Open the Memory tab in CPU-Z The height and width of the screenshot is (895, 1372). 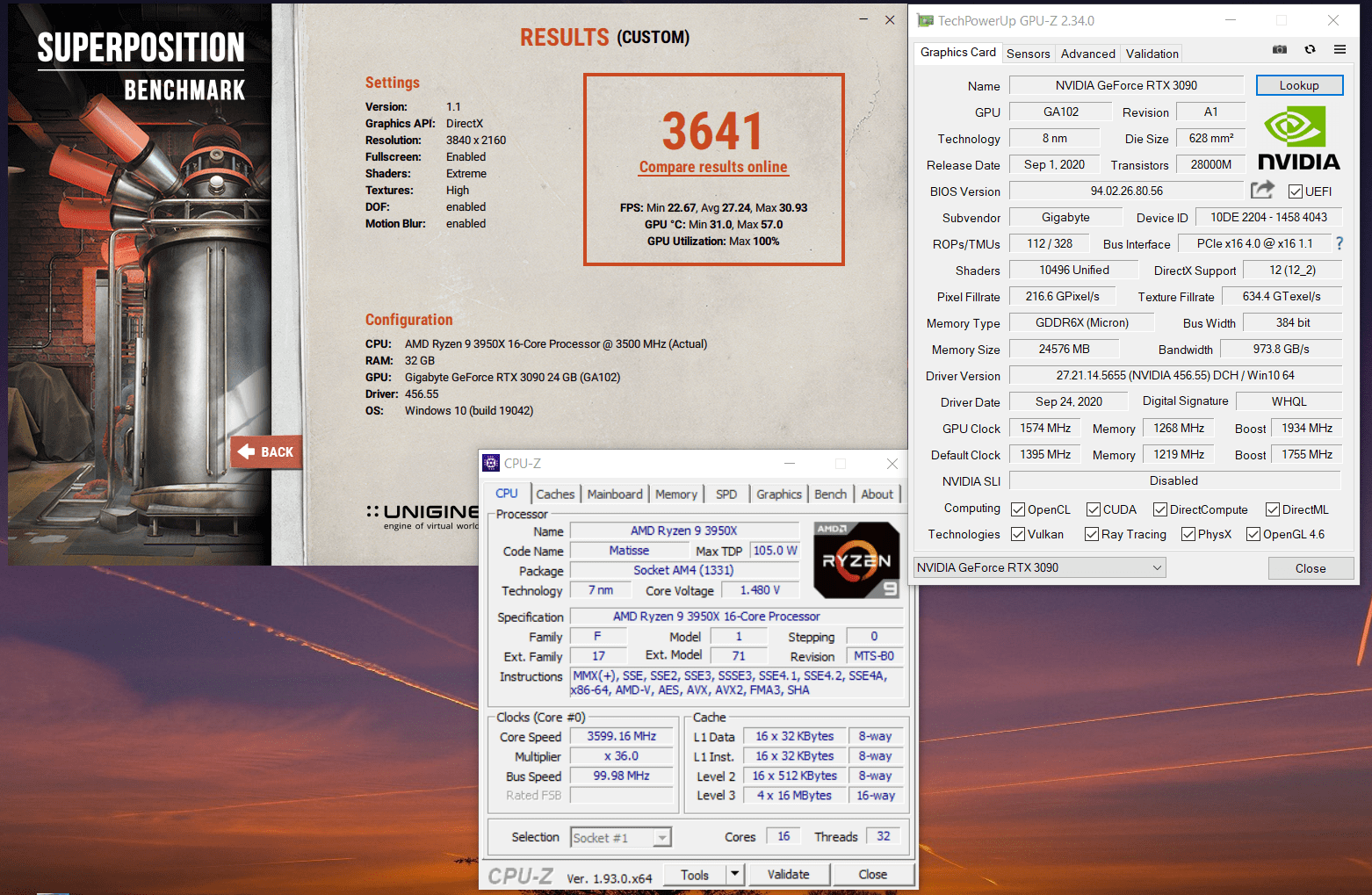tap(676, 494)
